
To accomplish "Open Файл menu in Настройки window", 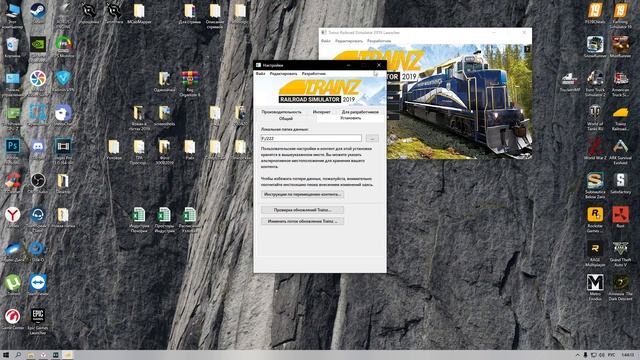I will 260,73.
